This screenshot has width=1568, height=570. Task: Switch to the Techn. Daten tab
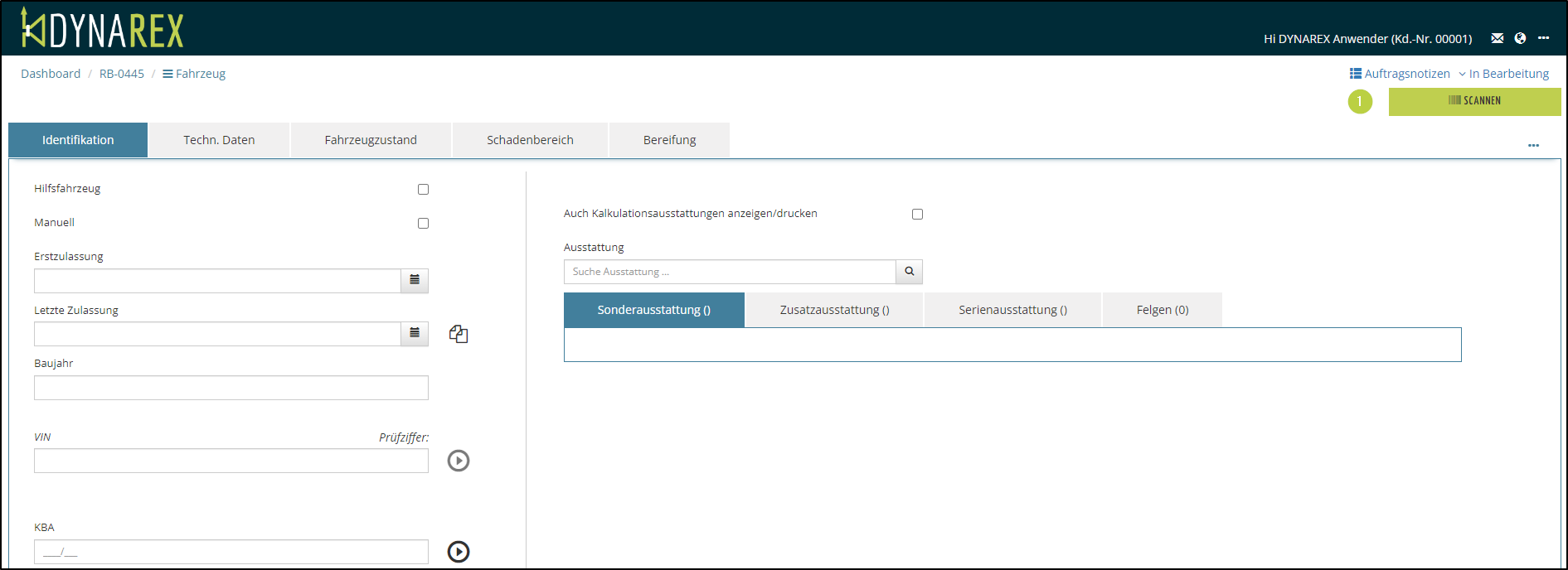coord(219,140)
